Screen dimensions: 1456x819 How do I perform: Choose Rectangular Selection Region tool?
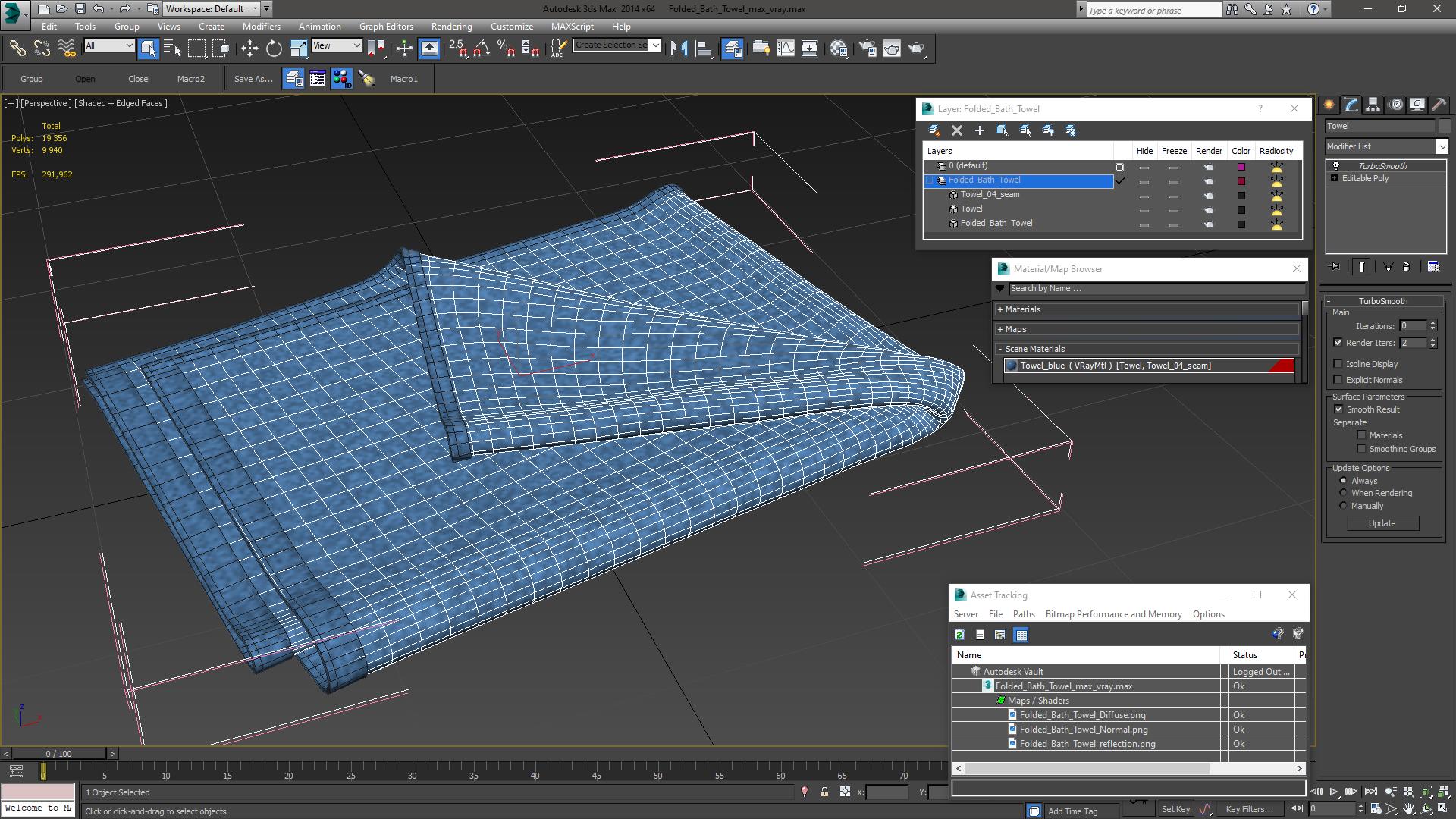[196, 49]
